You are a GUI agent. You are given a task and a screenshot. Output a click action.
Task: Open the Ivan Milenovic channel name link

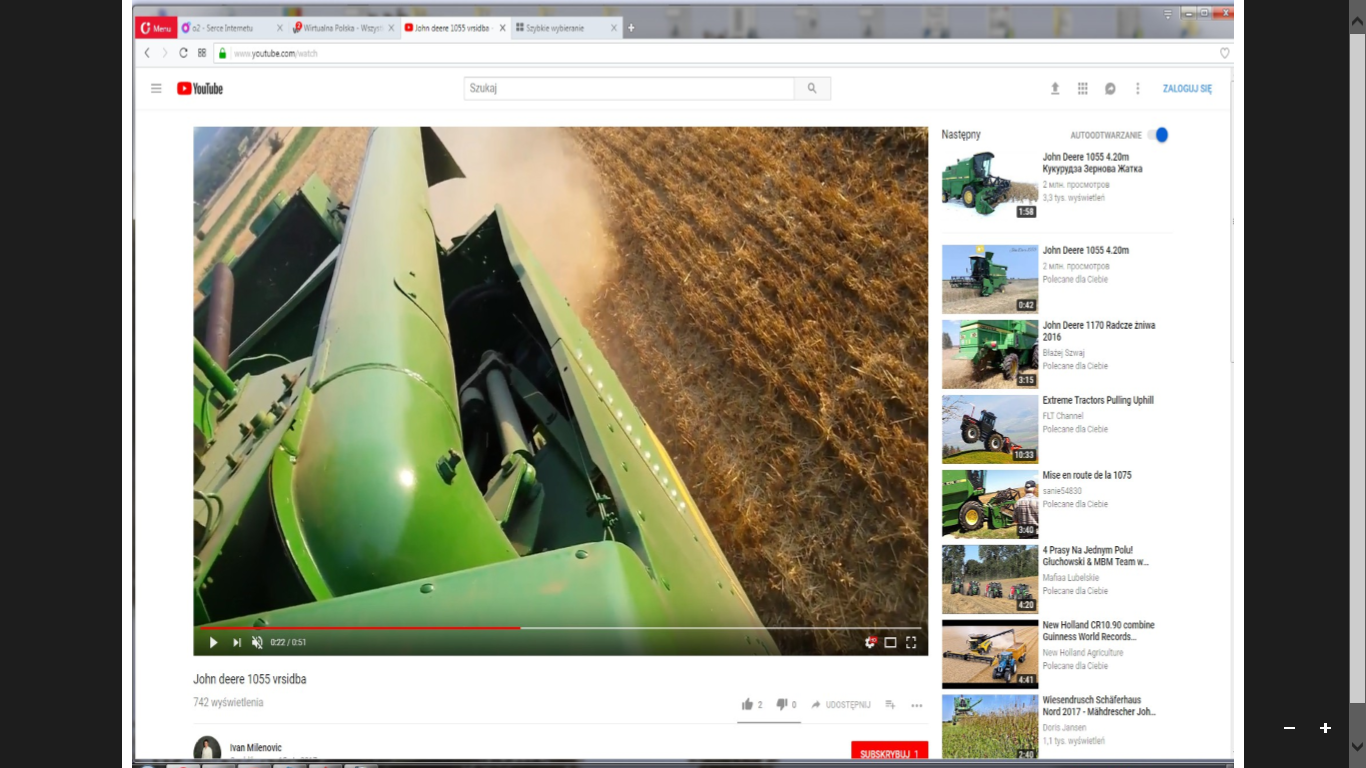coord(256,747)
